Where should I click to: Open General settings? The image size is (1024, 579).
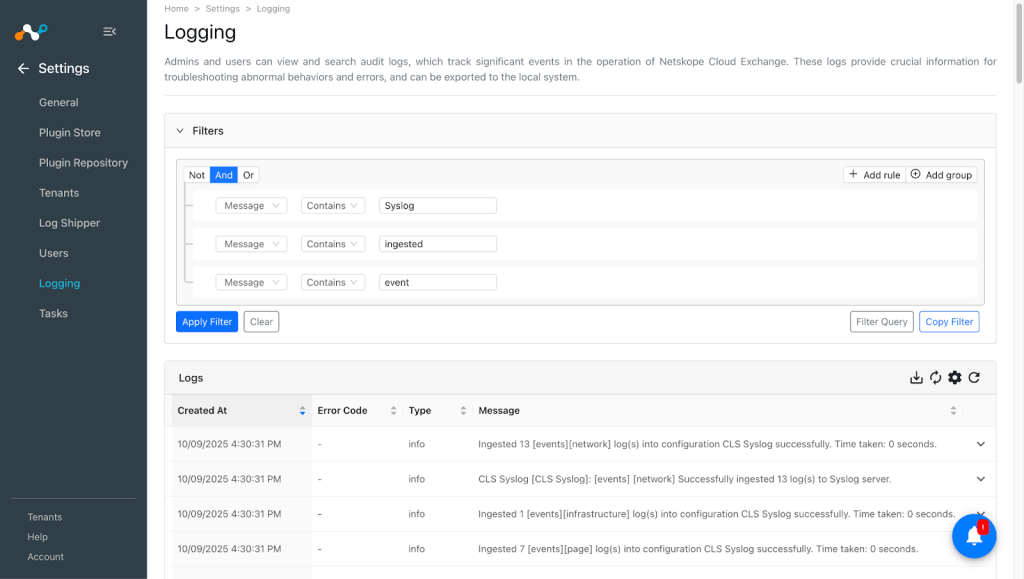tap(59, 102)
